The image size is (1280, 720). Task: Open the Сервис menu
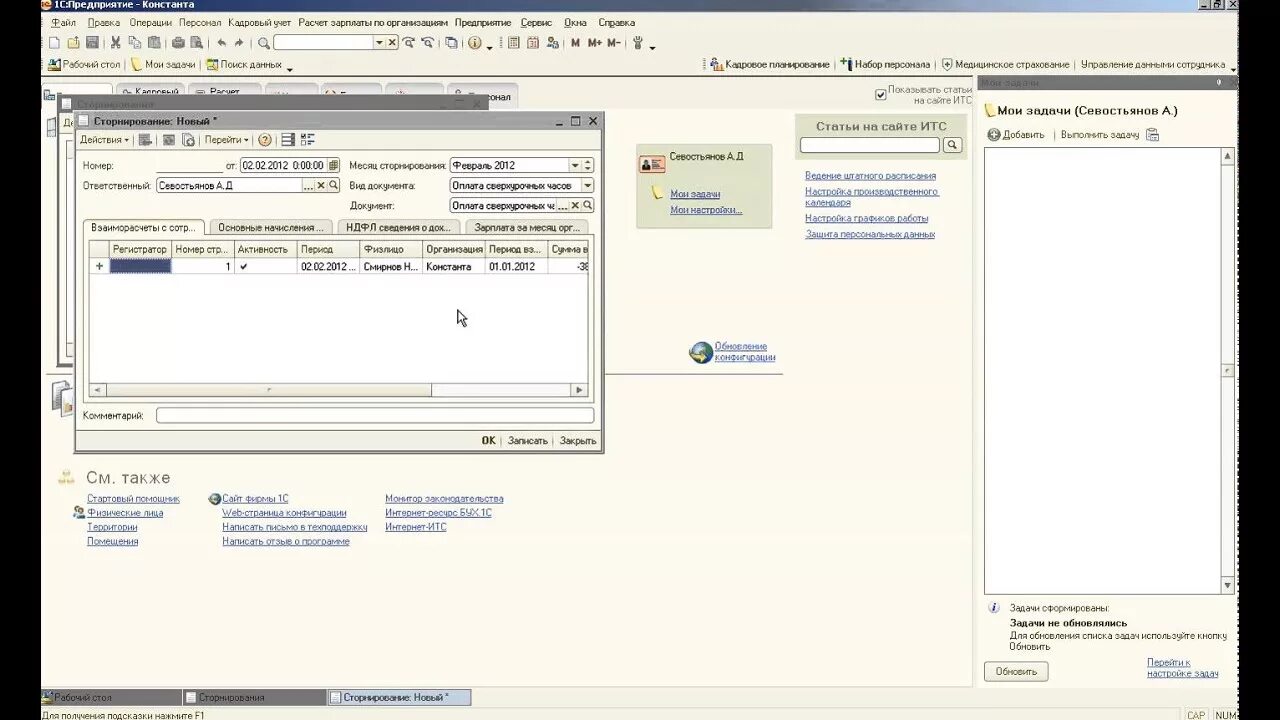coord(536,22)
